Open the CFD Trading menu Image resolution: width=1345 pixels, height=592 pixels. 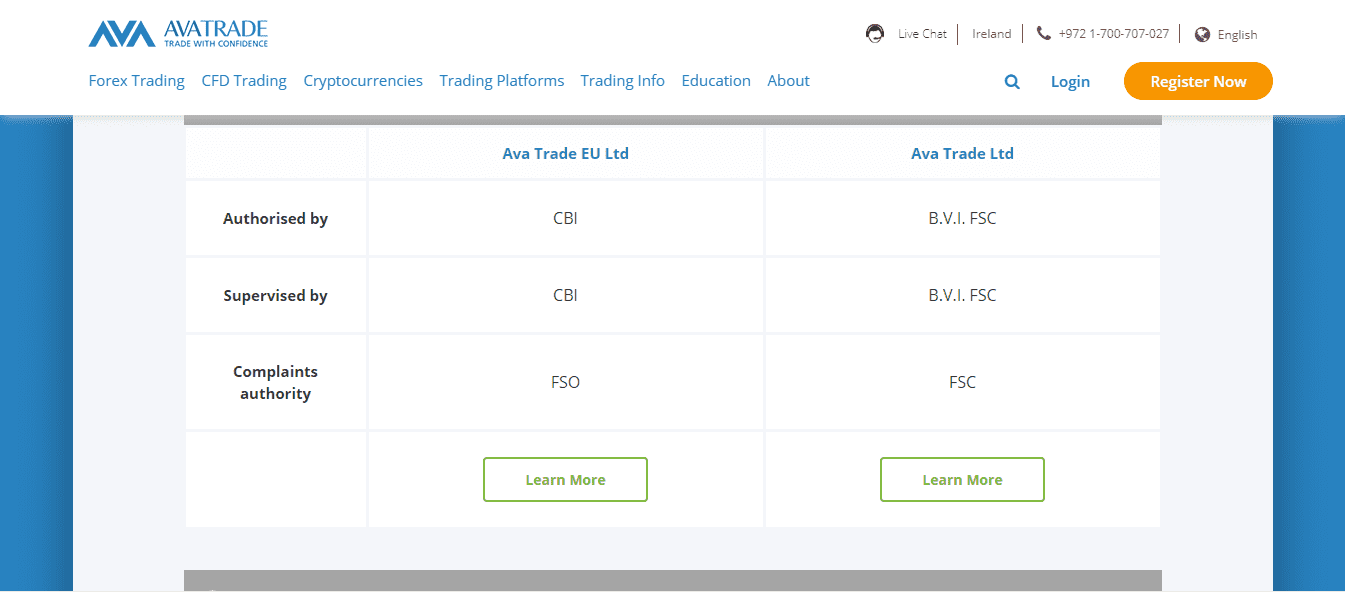pyautogui.click(x=244, y=81)
